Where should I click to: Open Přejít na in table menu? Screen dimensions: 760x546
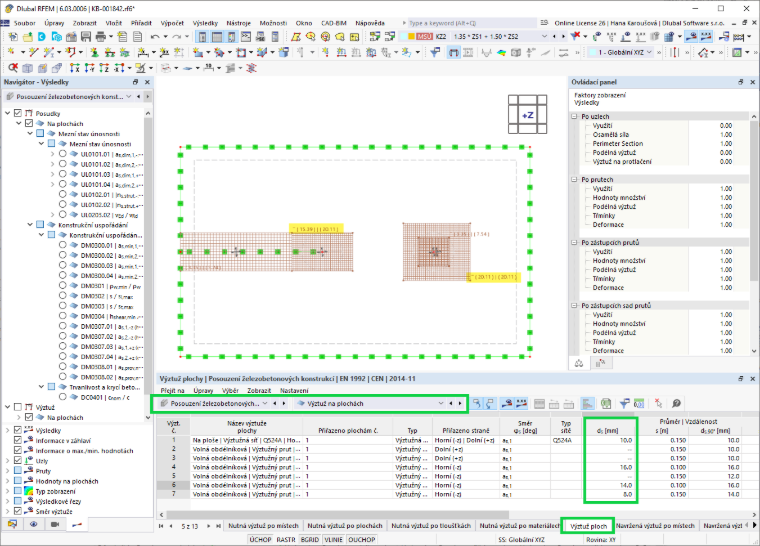click(173, 390)
